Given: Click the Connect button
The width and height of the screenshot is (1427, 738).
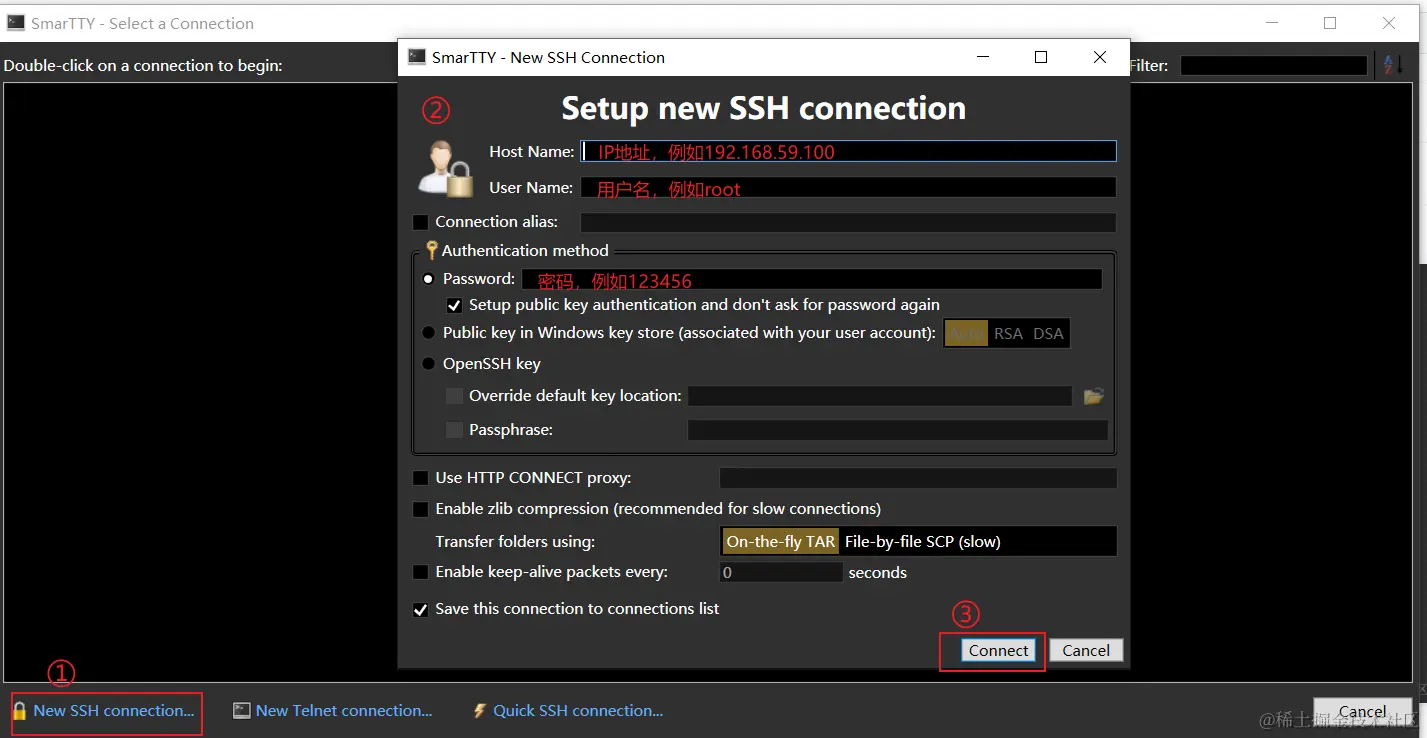Looking at the screenshot, I should 998,650.
